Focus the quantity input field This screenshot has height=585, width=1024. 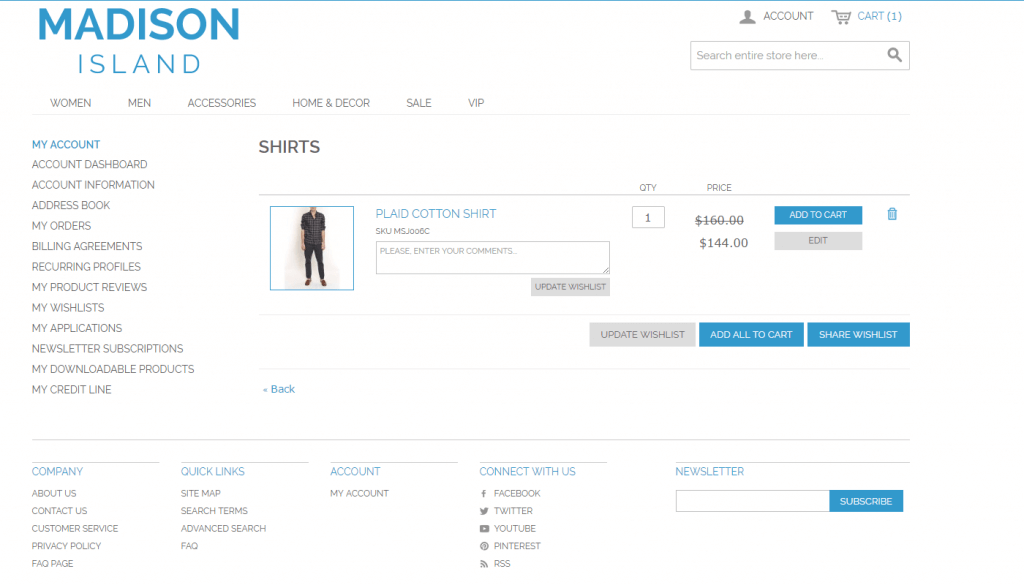coord(648,218)
